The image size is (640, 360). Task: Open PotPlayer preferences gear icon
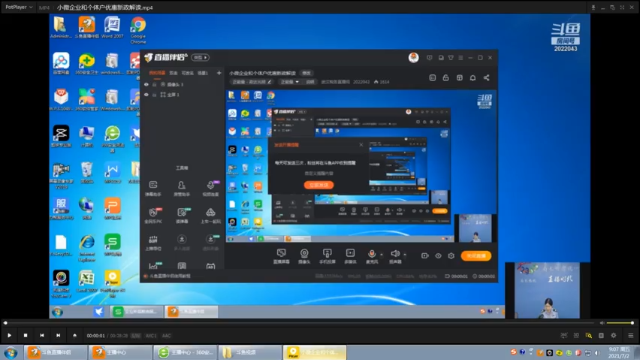click(x=613, y=336)
